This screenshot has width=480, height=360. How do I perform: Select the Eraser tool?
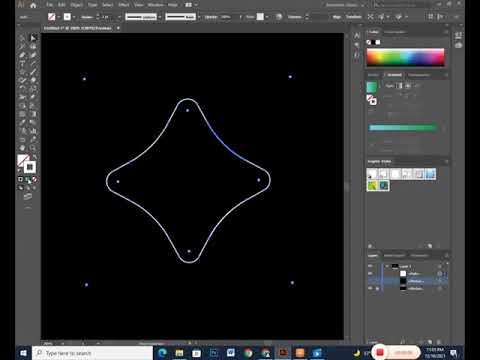pyautogui.click(x=33, y=80)
